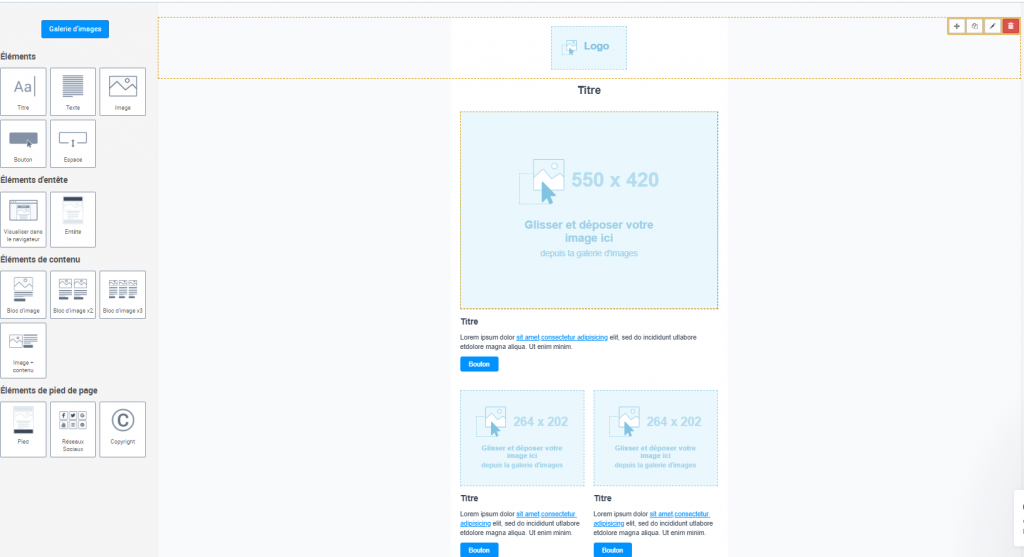The width and height of the screenshot is (1024, 557).
Task: Click the centered Titre heading under logo
Action: tap(589, 90)
